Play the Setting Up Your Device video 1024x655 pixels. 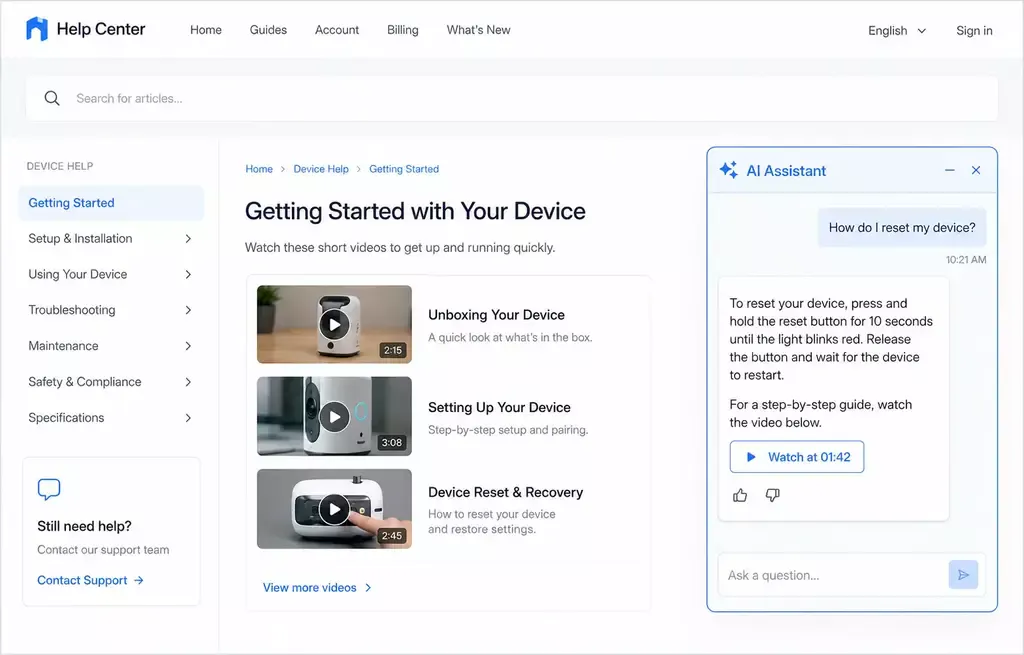point(334,417)
